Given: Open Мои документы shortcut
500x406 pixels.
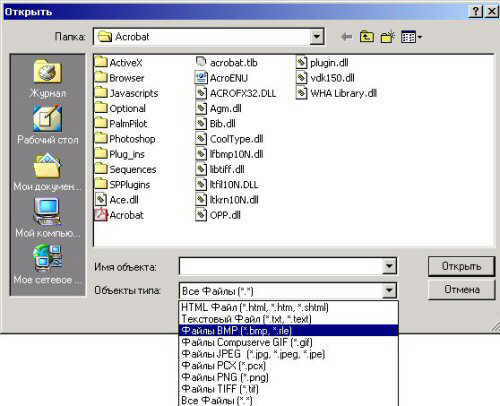Looking at the screenshot, I should [x=47, y=172].
